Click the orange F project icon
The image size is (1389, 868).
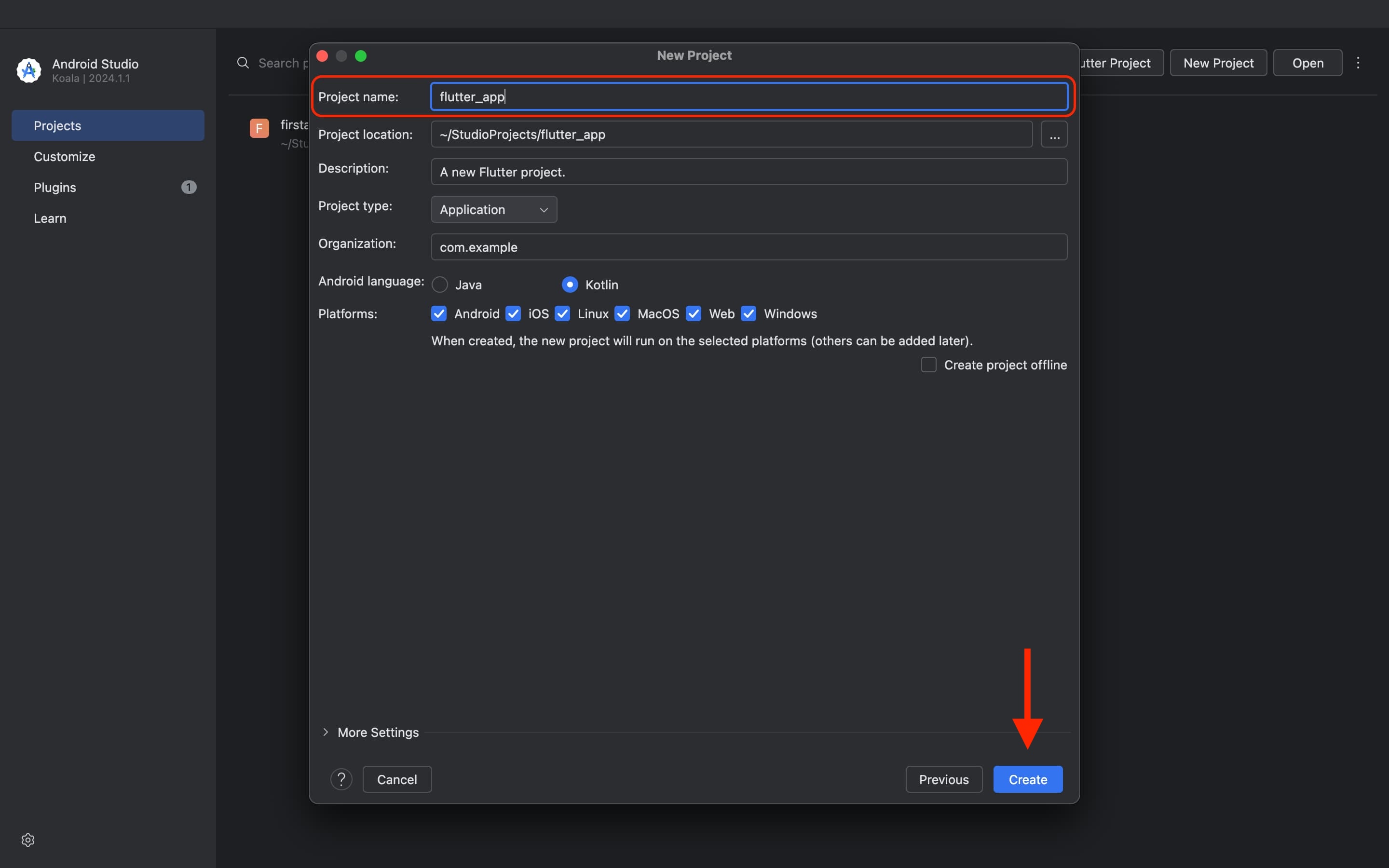259,128
